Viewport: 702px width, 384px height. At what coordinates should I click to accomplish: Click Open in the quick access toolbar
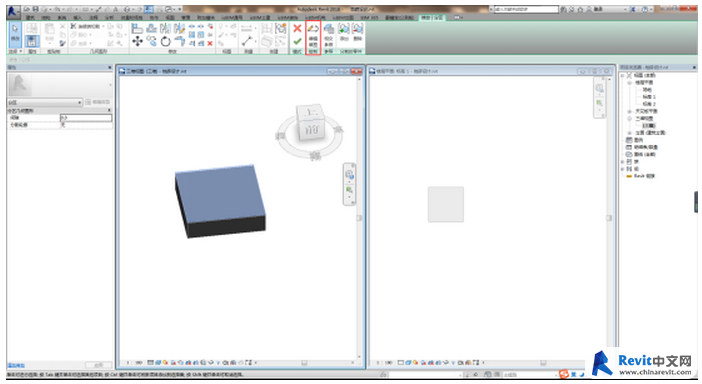(x=27, y=9)
